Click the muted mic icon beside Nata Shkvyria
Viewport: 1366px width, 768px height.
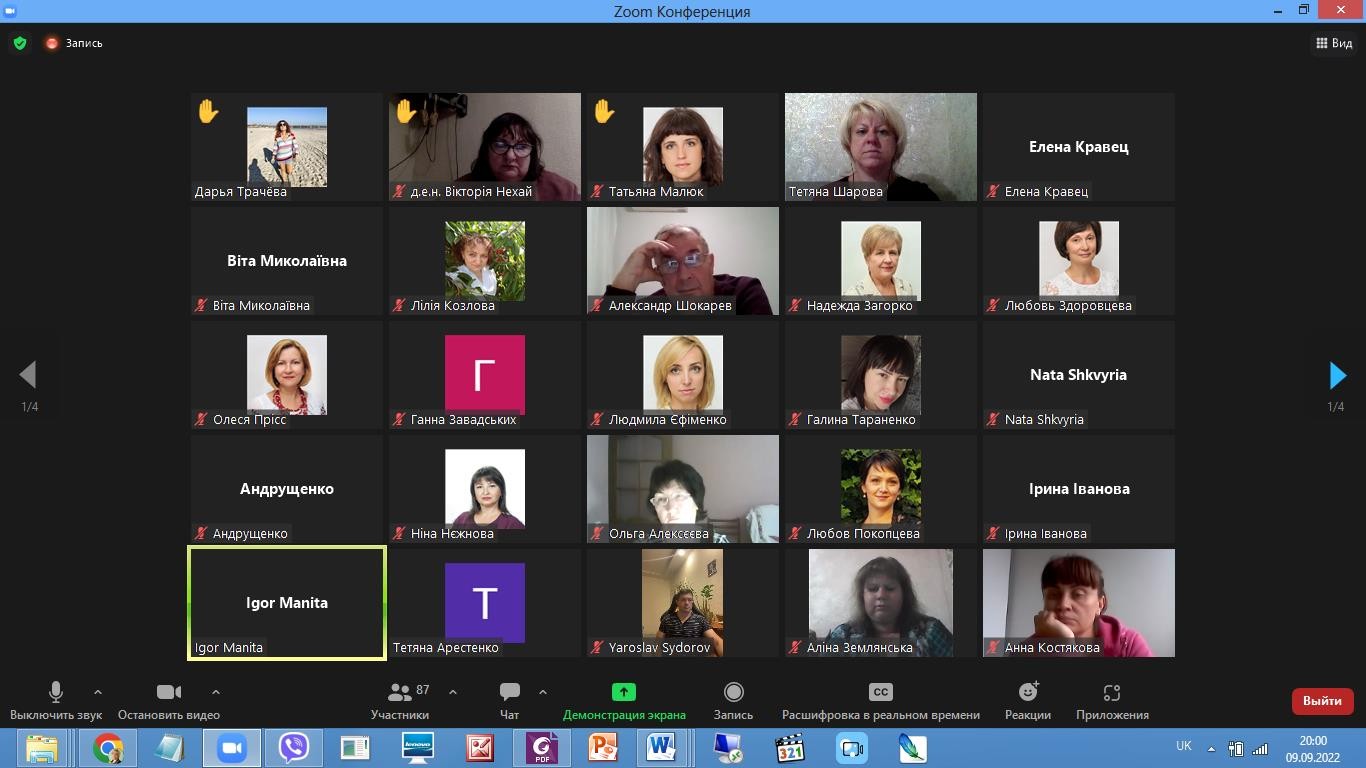994,419
